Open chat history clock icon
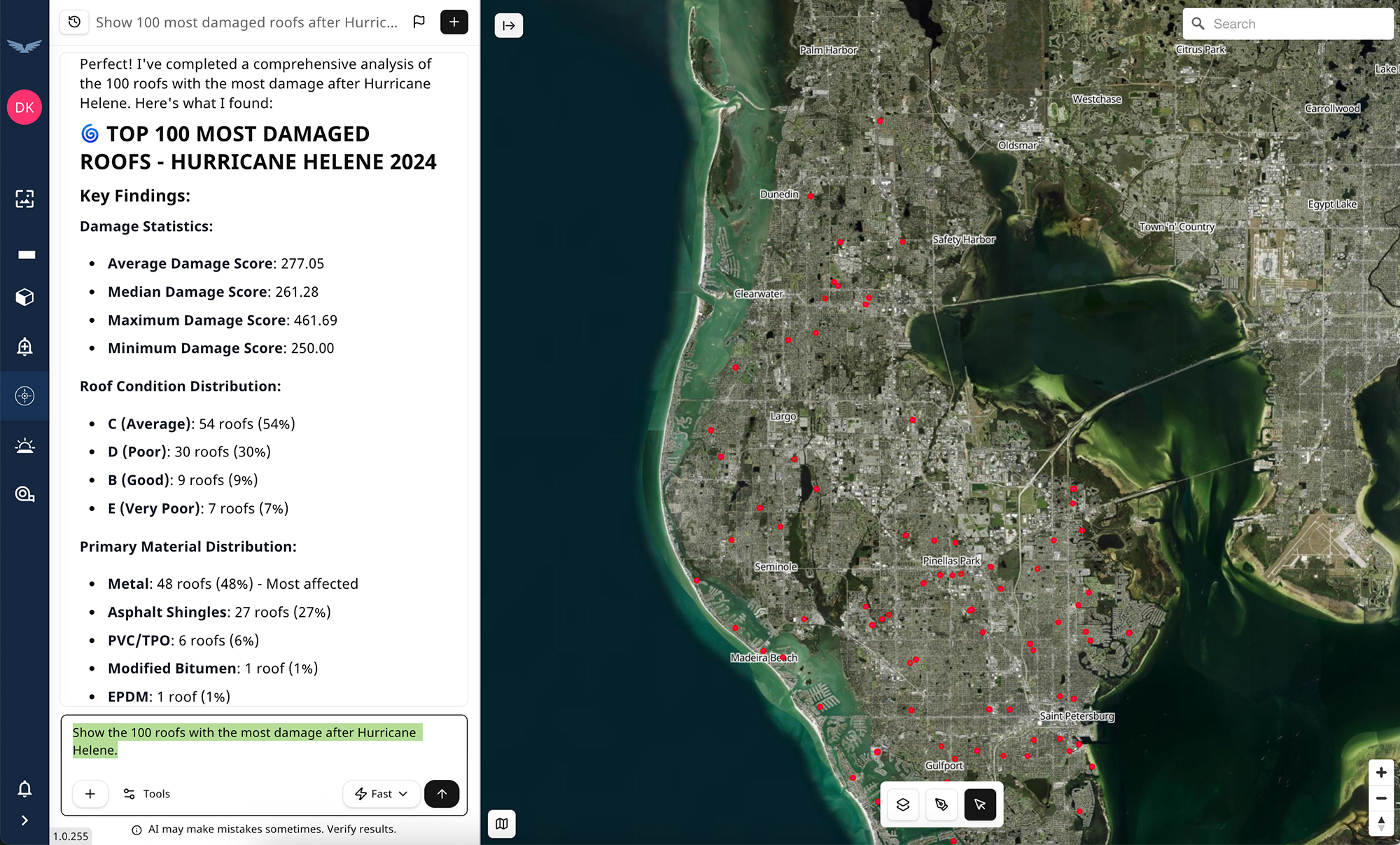This screenshot has height=845, width=1400. (x=74, y=22)
